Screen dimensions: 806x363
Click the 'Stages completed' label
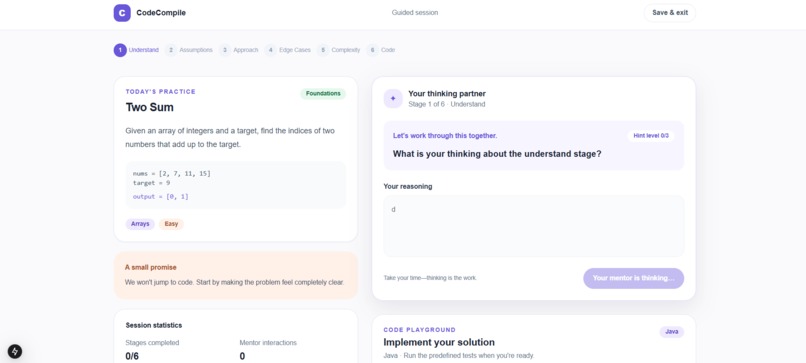pos(152,342)
